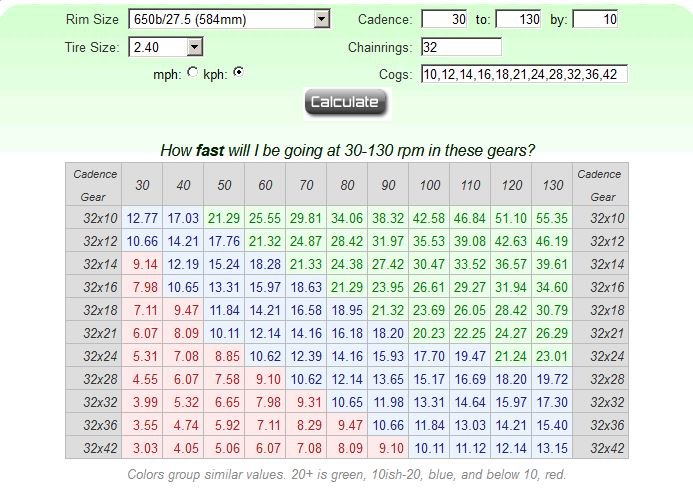The image size is (693, 490).
Task: Click the Calculate button
Action: pyautogui.click(x=346, y=102)
